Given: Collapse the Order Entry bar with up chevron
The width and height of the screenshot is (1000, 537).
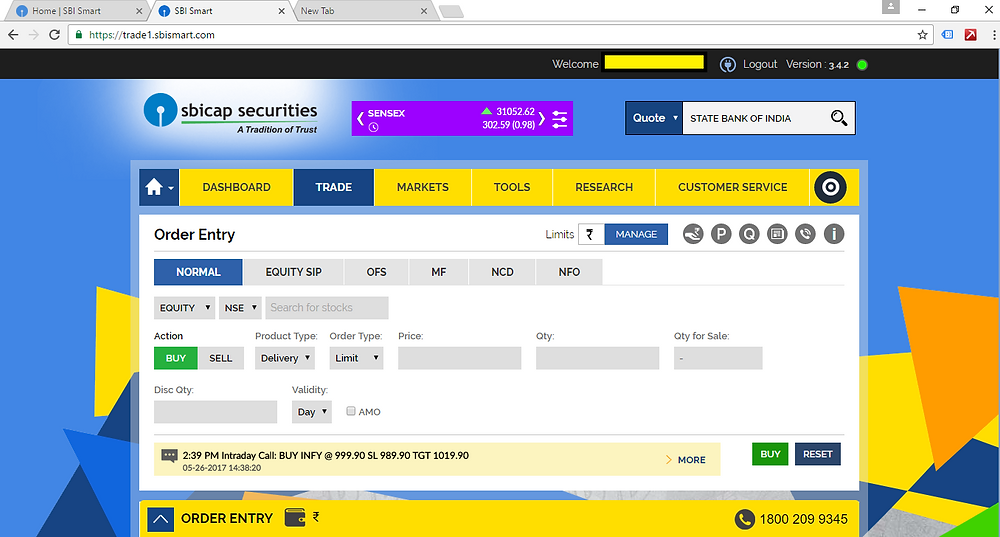Looking at the screenshot, I should pos(161,519).
